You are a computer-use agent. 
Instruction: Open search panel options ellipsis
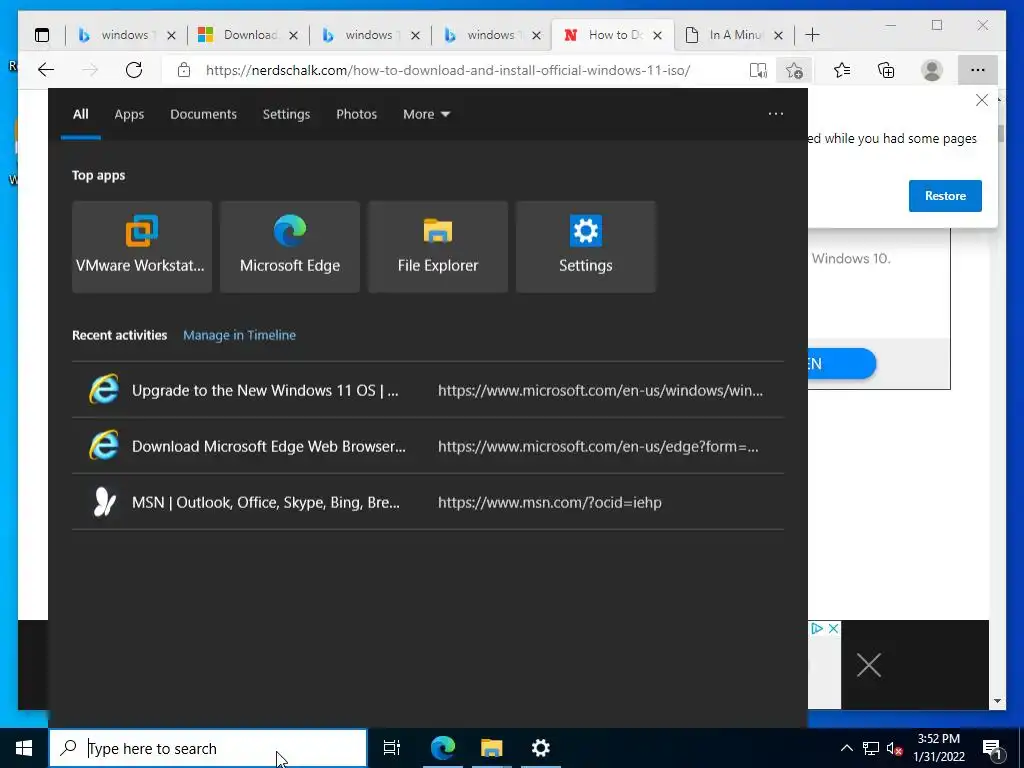click(x=776, y=114)
